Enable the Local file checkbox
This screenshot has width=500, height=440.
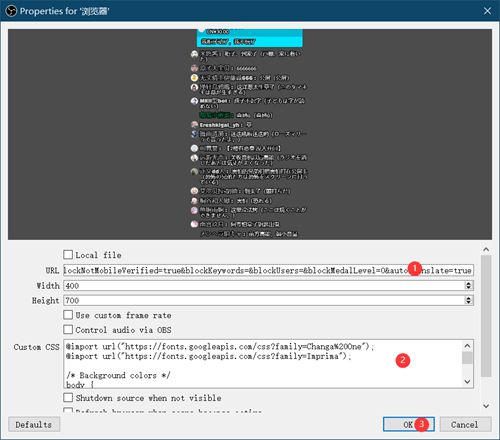(68, 255)
